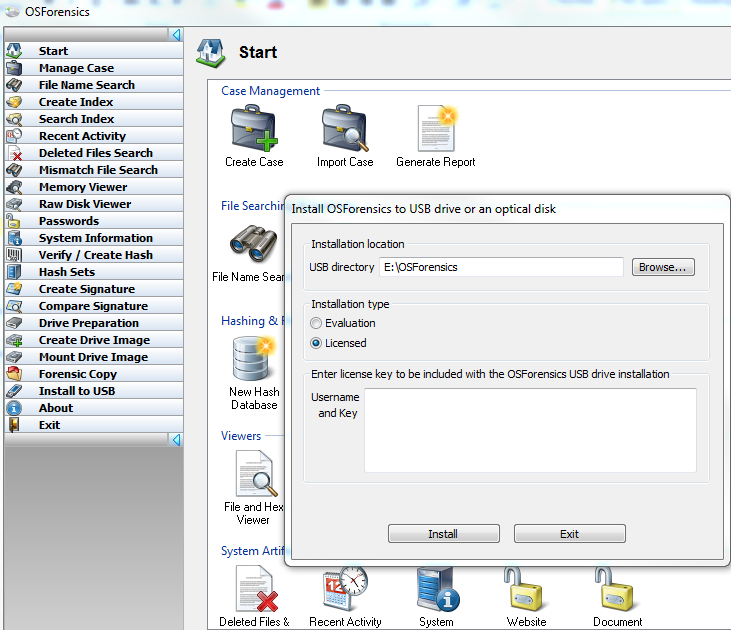Click the Drive Preparation sidebar icon
Screen dimensions: 731x630
[x=14, y=323]
